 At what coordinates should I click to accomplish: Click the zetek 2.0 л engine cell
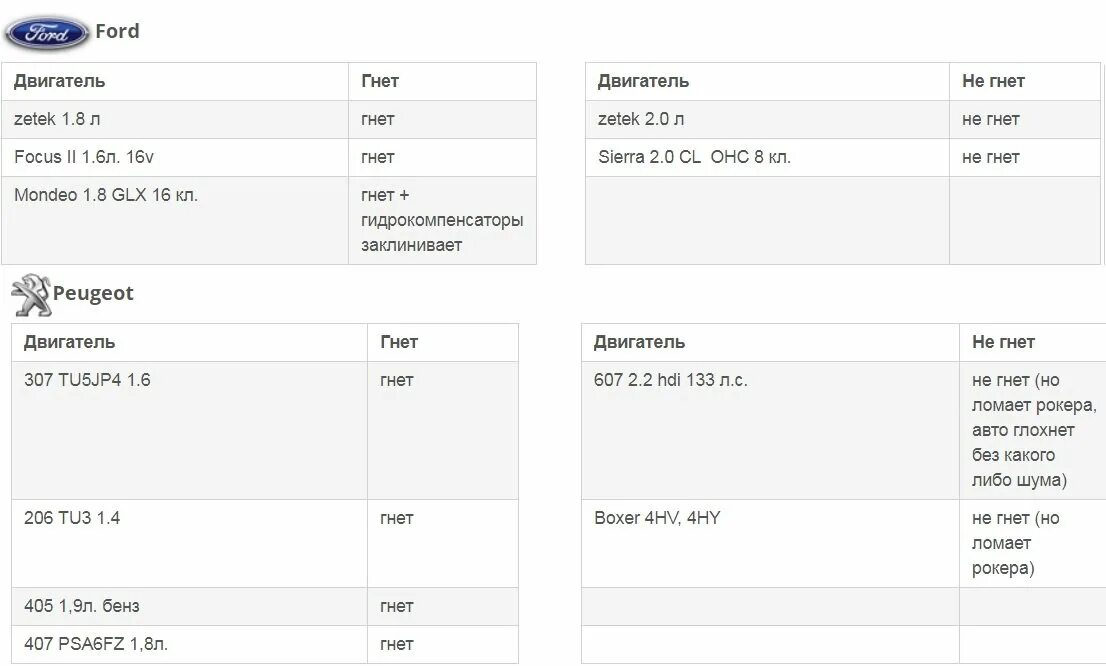tap(767, 119)
